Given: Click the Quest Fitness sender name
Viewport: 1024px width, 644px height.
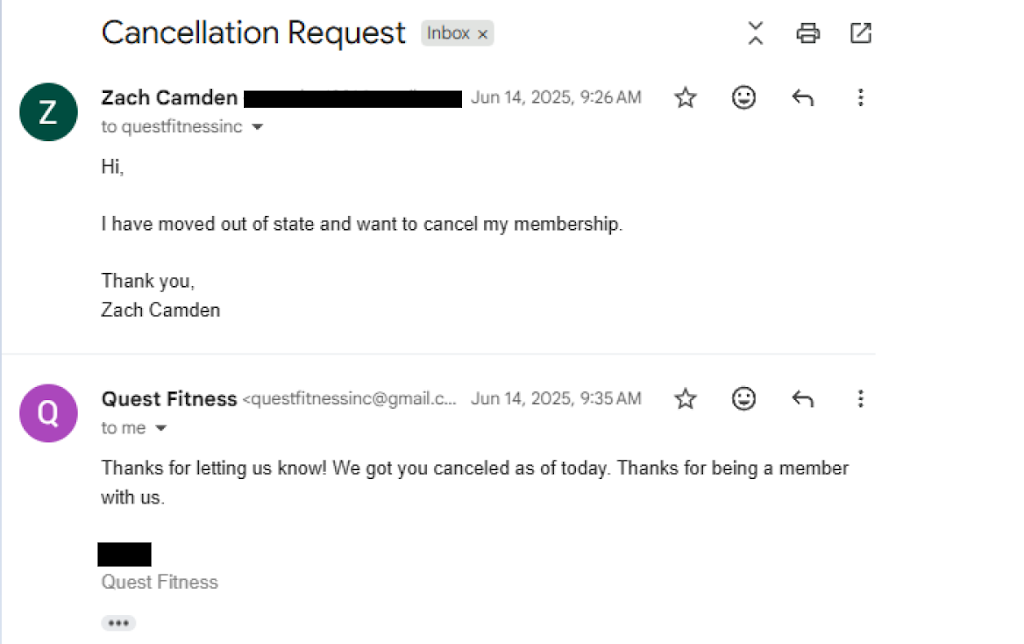Looking at the screenshot, I should [169, 399].
